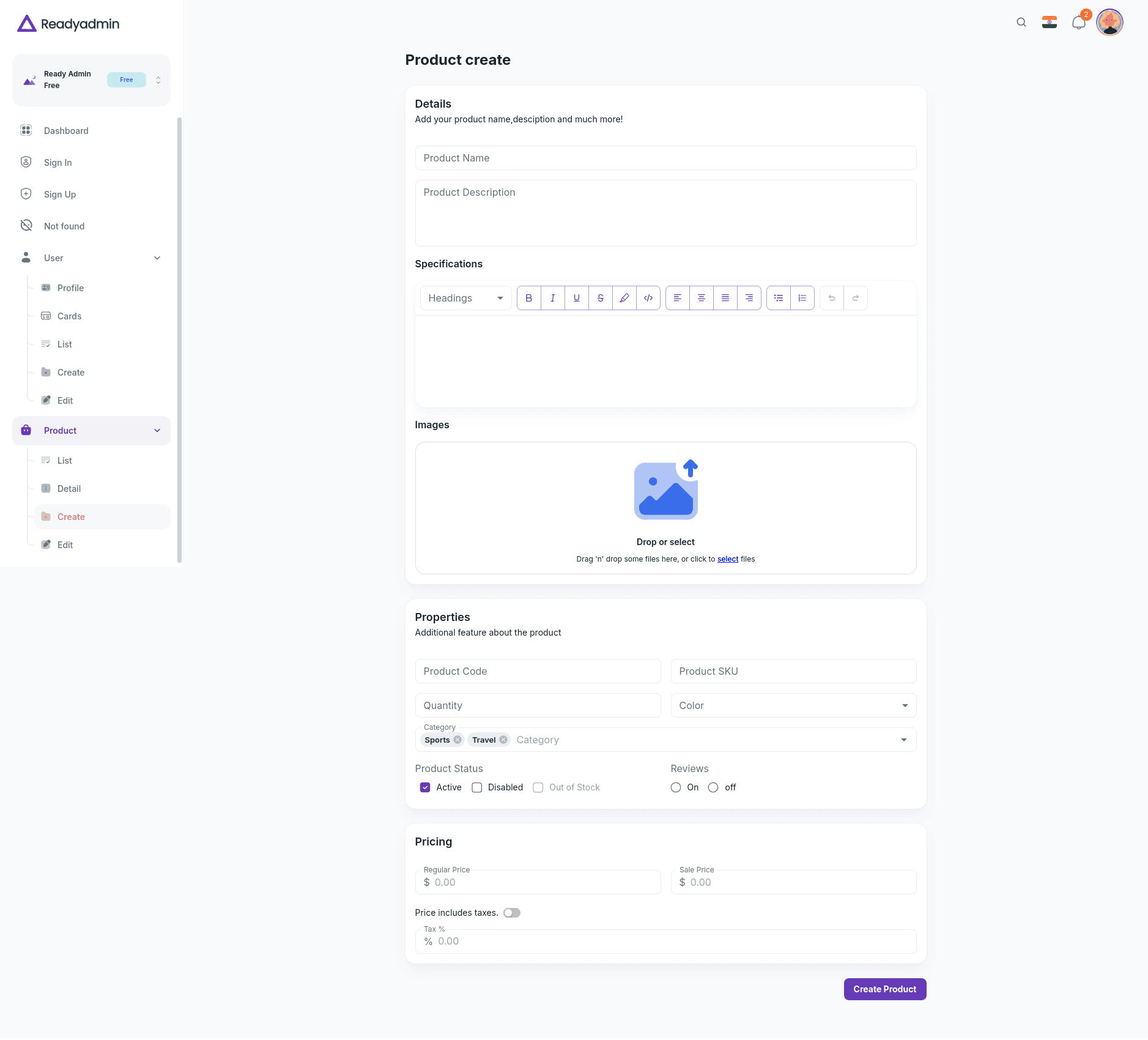
Task: Open Cards under the User menu
Action: coord(69,316)
